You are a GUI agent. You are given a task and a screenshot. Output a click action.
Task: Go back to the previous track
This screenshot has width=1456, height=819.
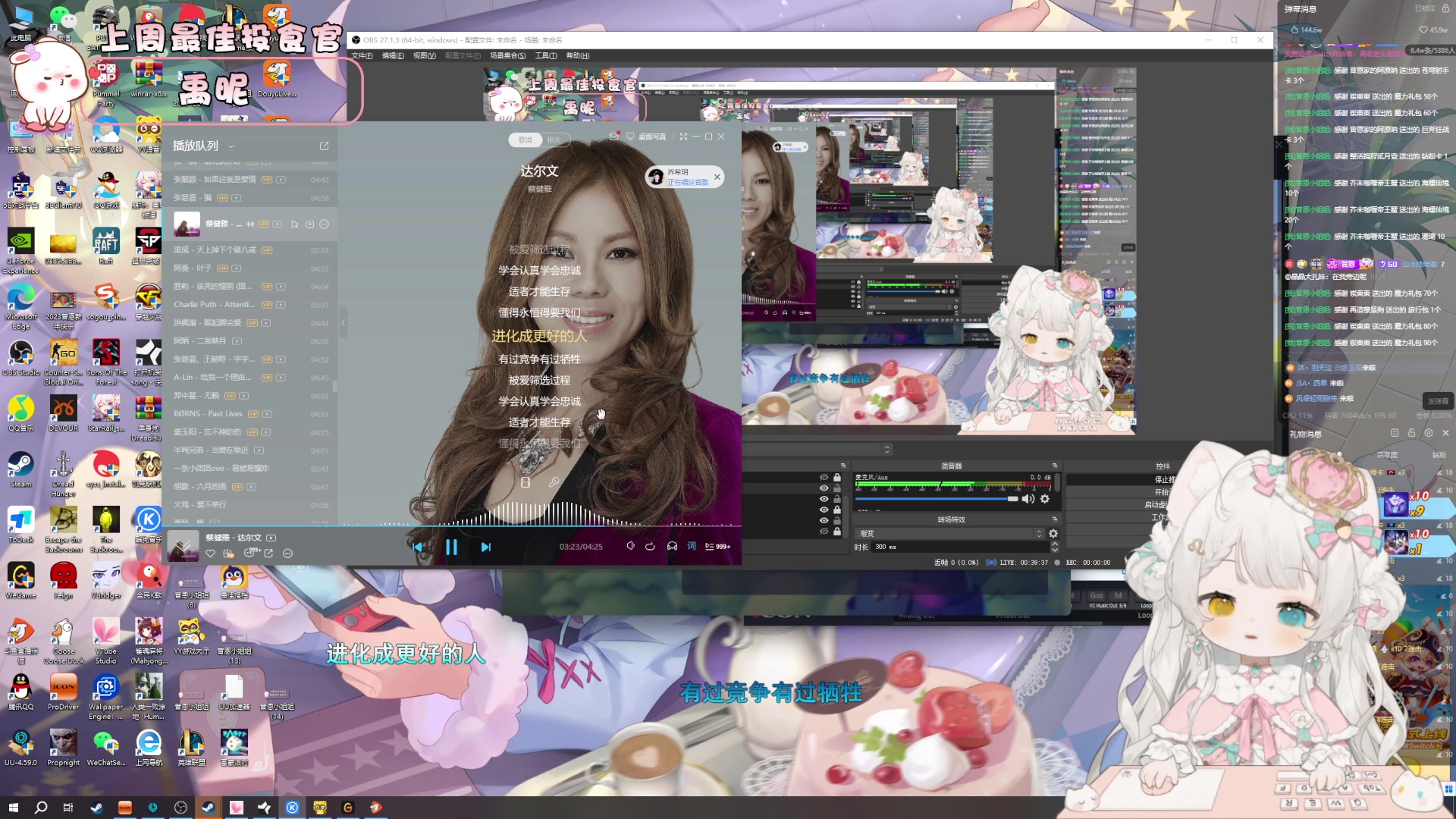click(x=417, y=547)
